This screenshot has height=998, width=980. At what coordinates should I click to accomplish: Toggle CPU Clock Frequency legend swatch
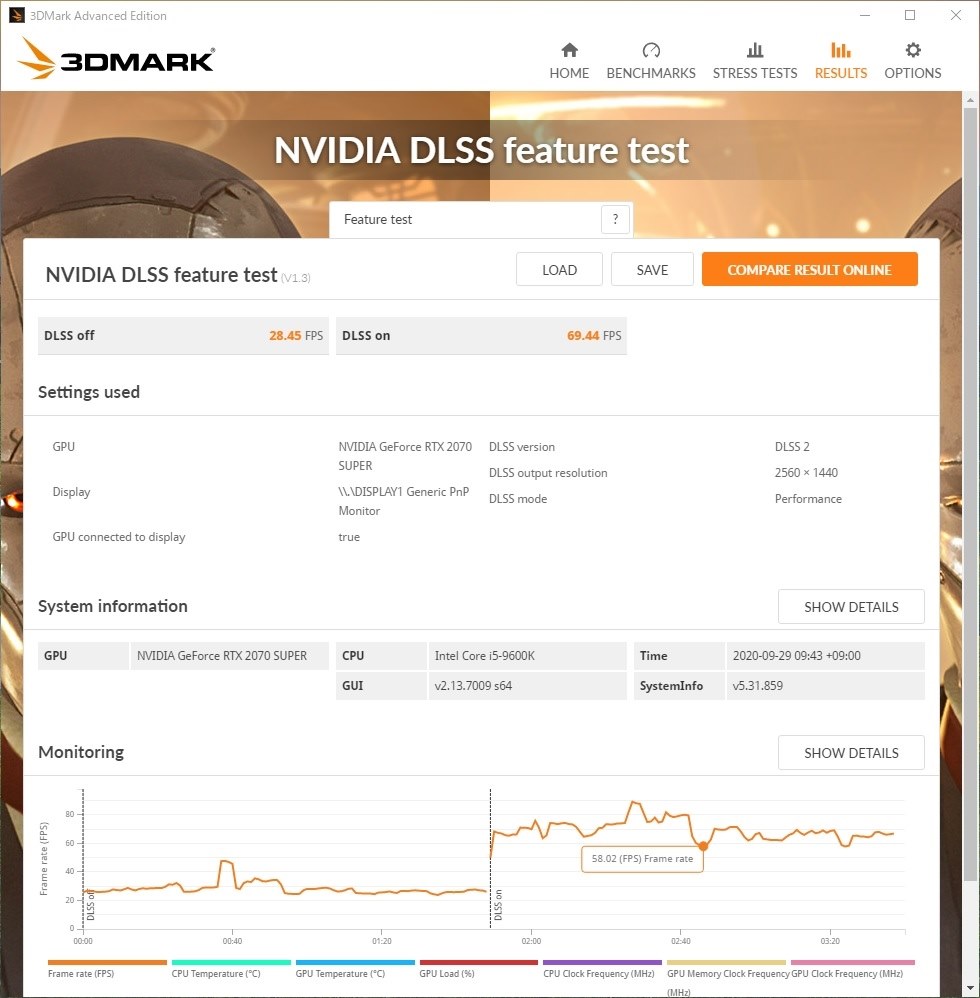[603, 962]
